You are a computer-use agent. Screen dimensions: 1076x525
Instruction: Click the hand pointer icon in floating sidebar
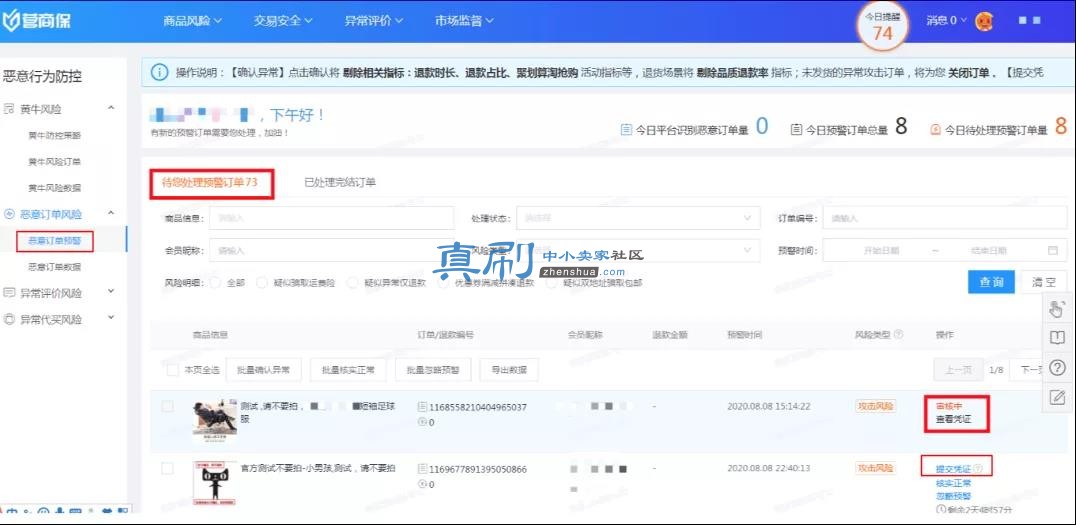1057,308
